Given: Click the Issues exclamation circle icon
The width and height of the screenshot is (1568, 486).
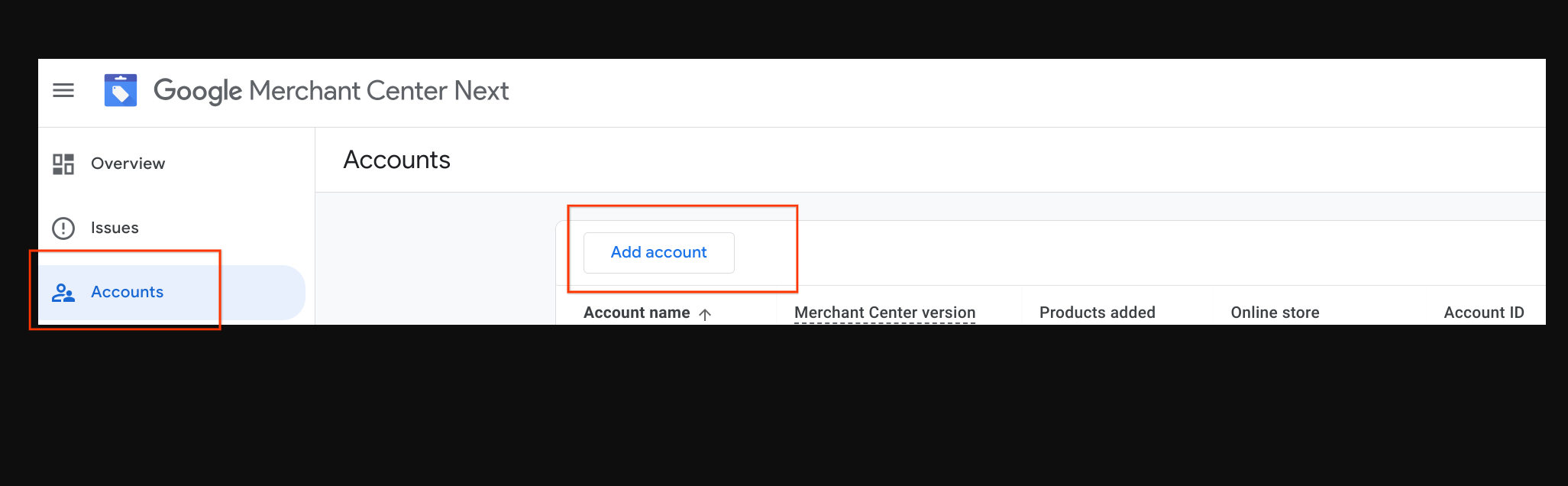Looking at the screenshot, I should (x=63, y=228).
